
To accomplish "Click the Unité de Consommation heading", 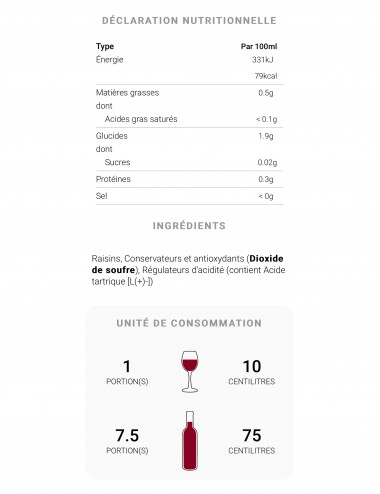I will point(189,323).
